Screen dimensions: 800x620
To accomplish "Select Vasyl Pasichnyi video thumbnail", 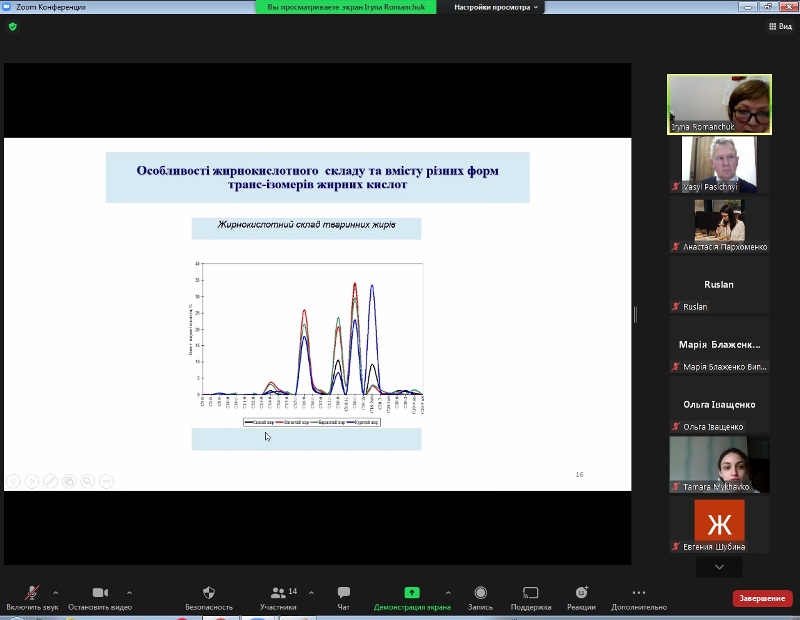I will (x=719, y=164).
